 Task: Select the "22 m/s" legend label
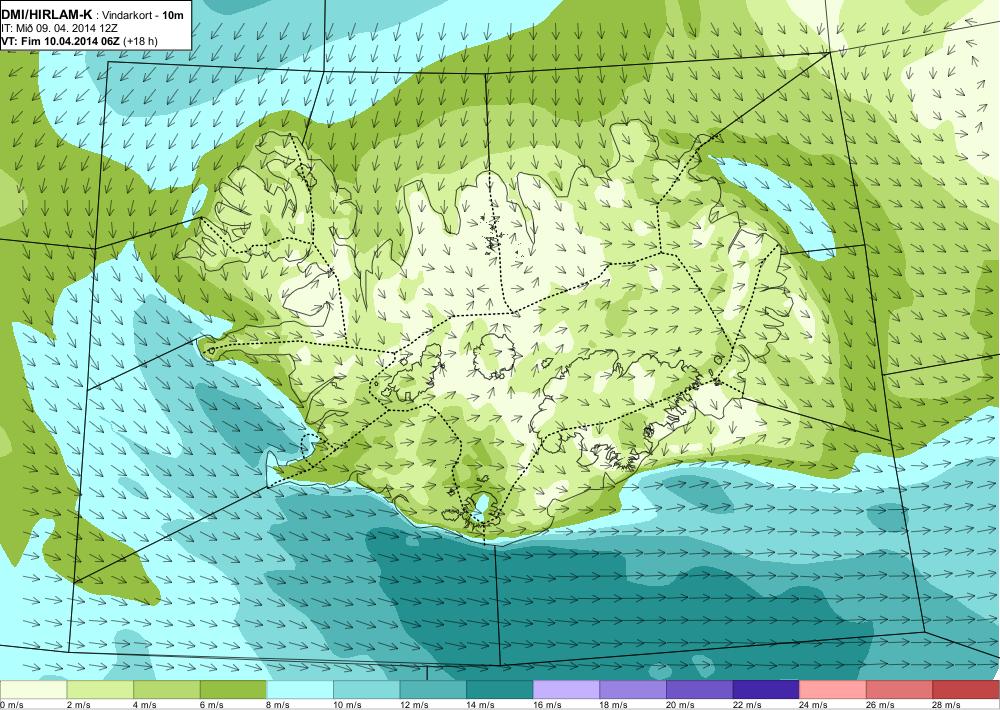pyautogui.click(x=747, y=705)
